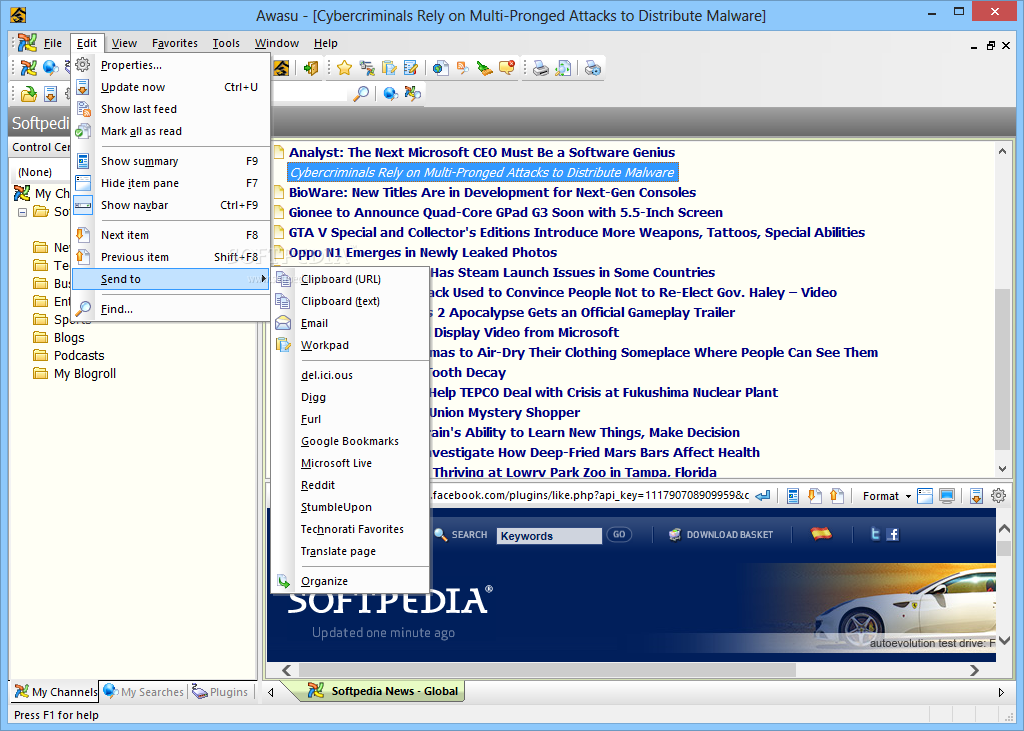Open the Window menu
The height and width of the screenshot is (731, 1024).
point(277,43)
